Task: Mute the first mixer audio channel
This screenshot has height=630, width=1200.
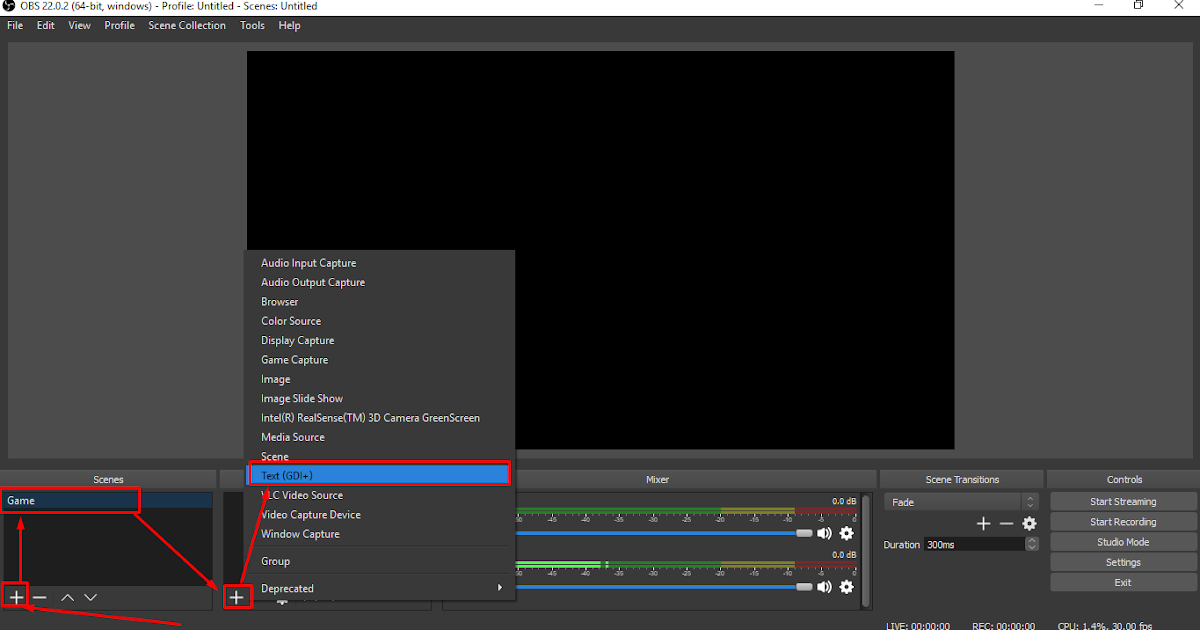Action: click(x=825, y=534)
